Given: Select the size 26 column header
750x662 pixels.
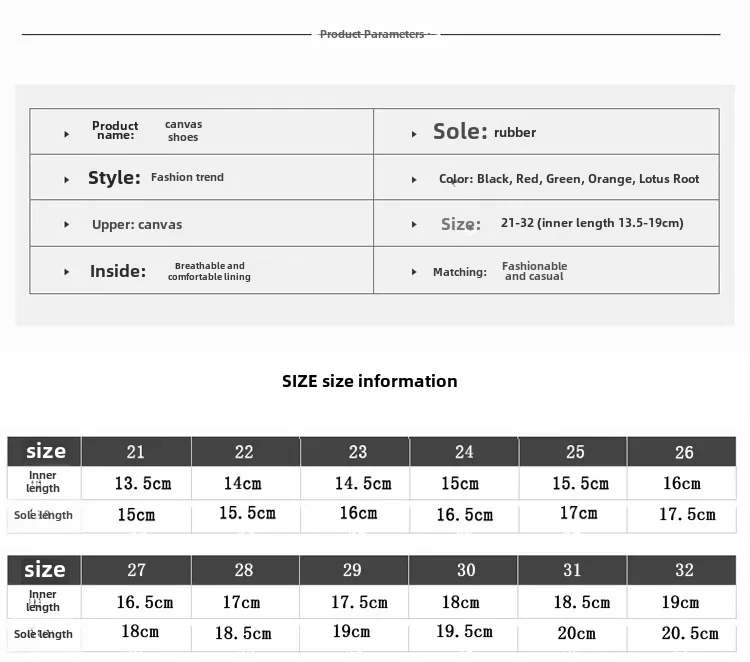Looking at the screenshot, I should 682,452.
